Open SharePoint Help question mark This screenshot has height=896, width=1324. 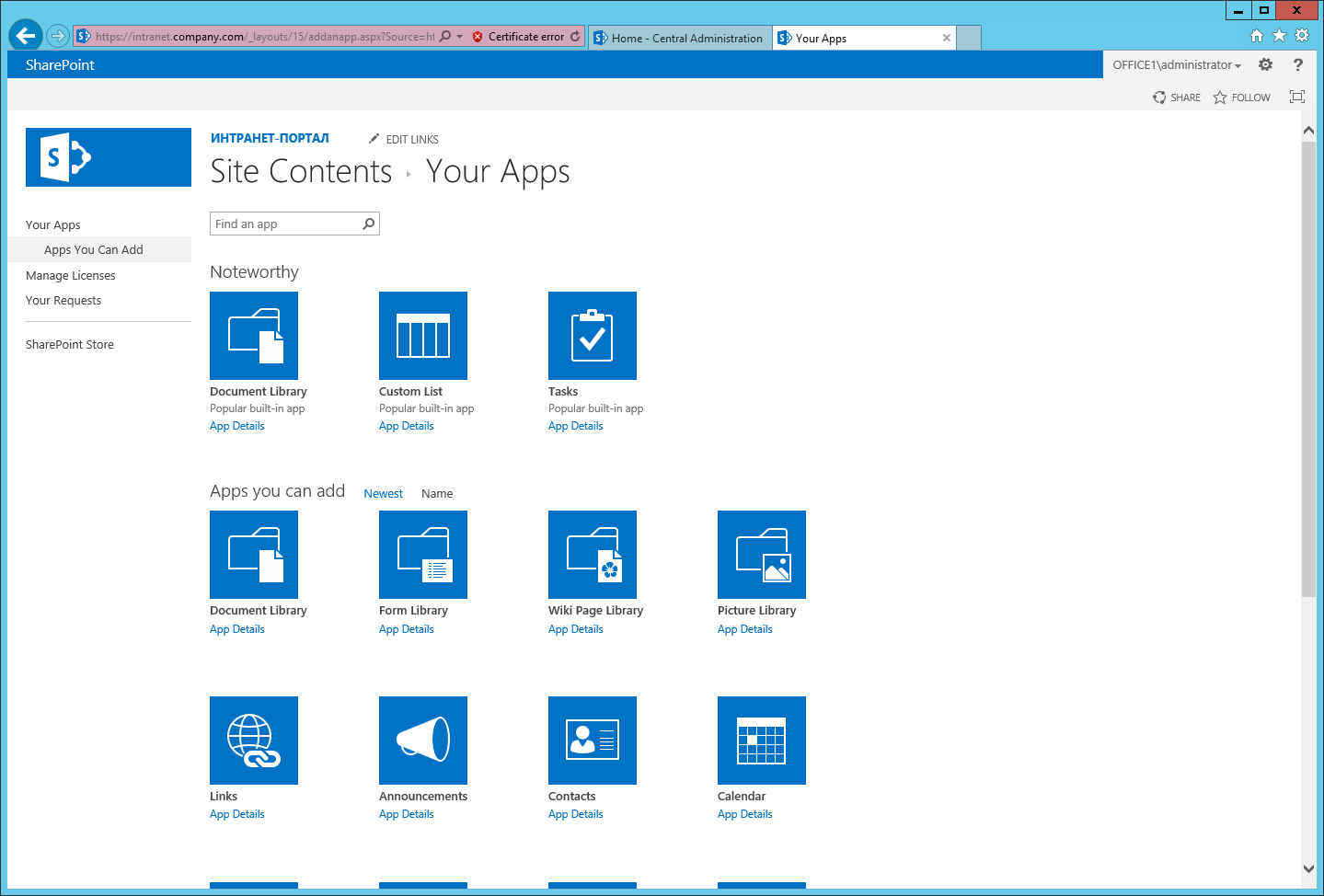coord(1298,64)
